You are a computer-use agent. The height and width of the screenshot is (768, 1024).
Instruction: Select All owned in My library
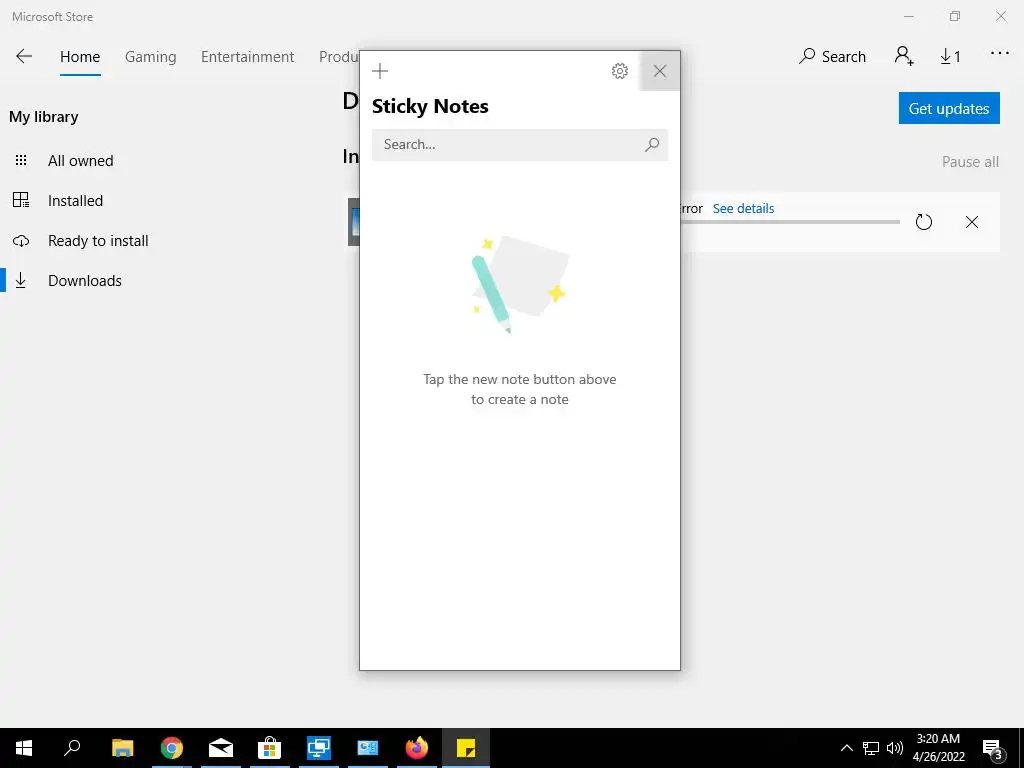click(80, 161)
